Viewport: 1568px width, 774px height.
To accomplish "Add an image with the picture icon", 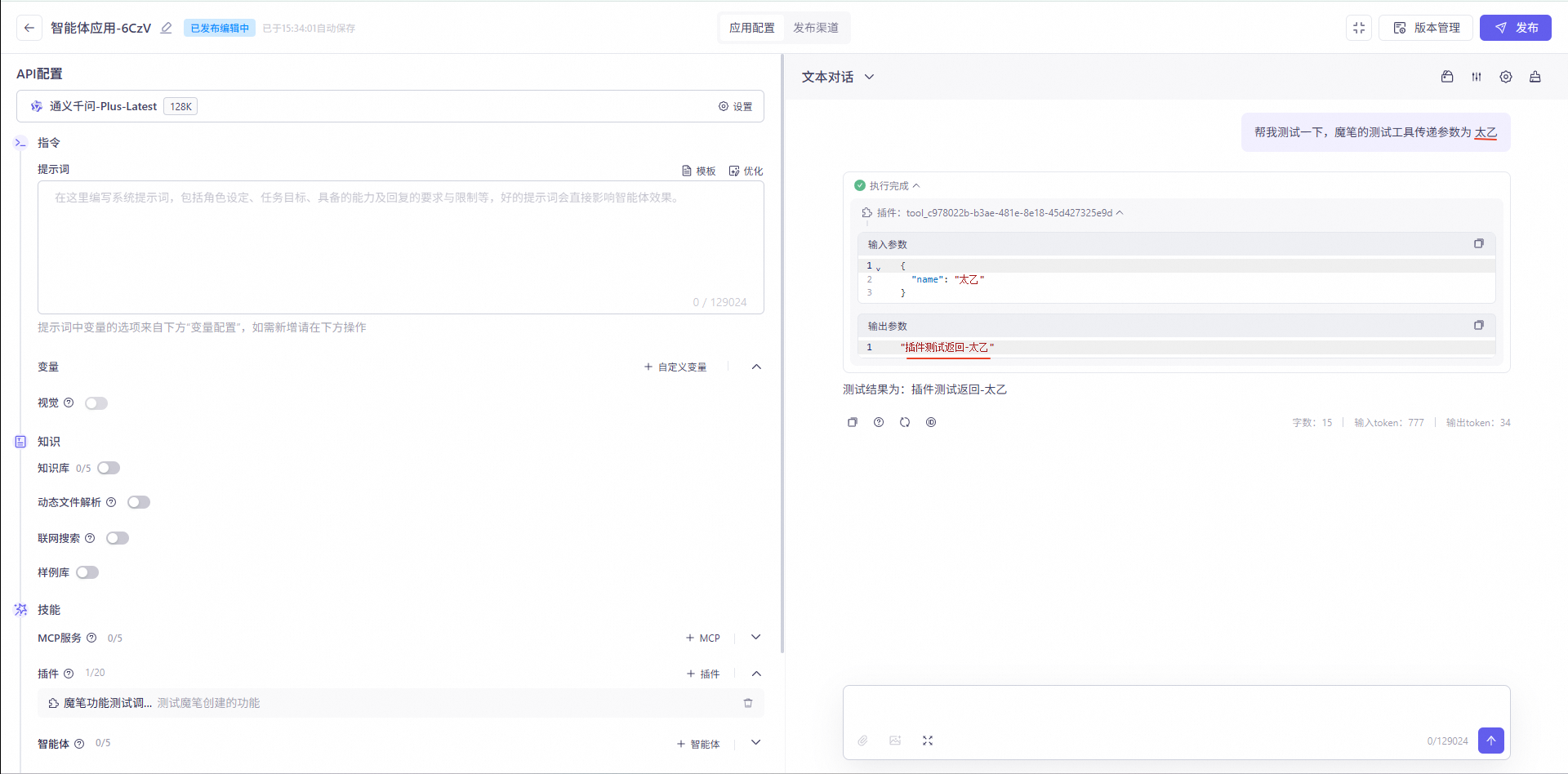I will pyautogui.click(x=895, y=741).
